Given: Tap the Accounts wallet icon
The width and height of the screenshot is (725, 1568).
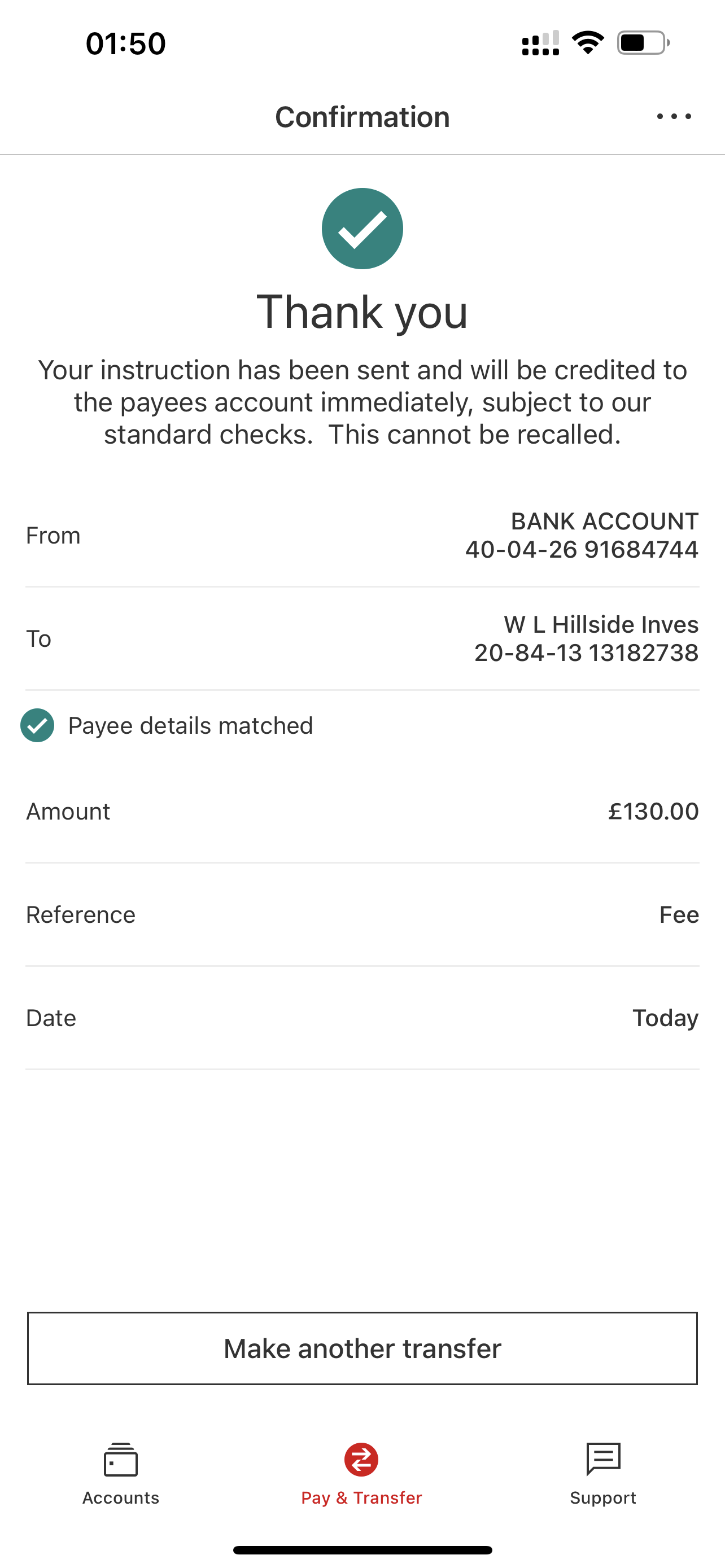Looking at the screenshot, I should [x=120, y=1460].
